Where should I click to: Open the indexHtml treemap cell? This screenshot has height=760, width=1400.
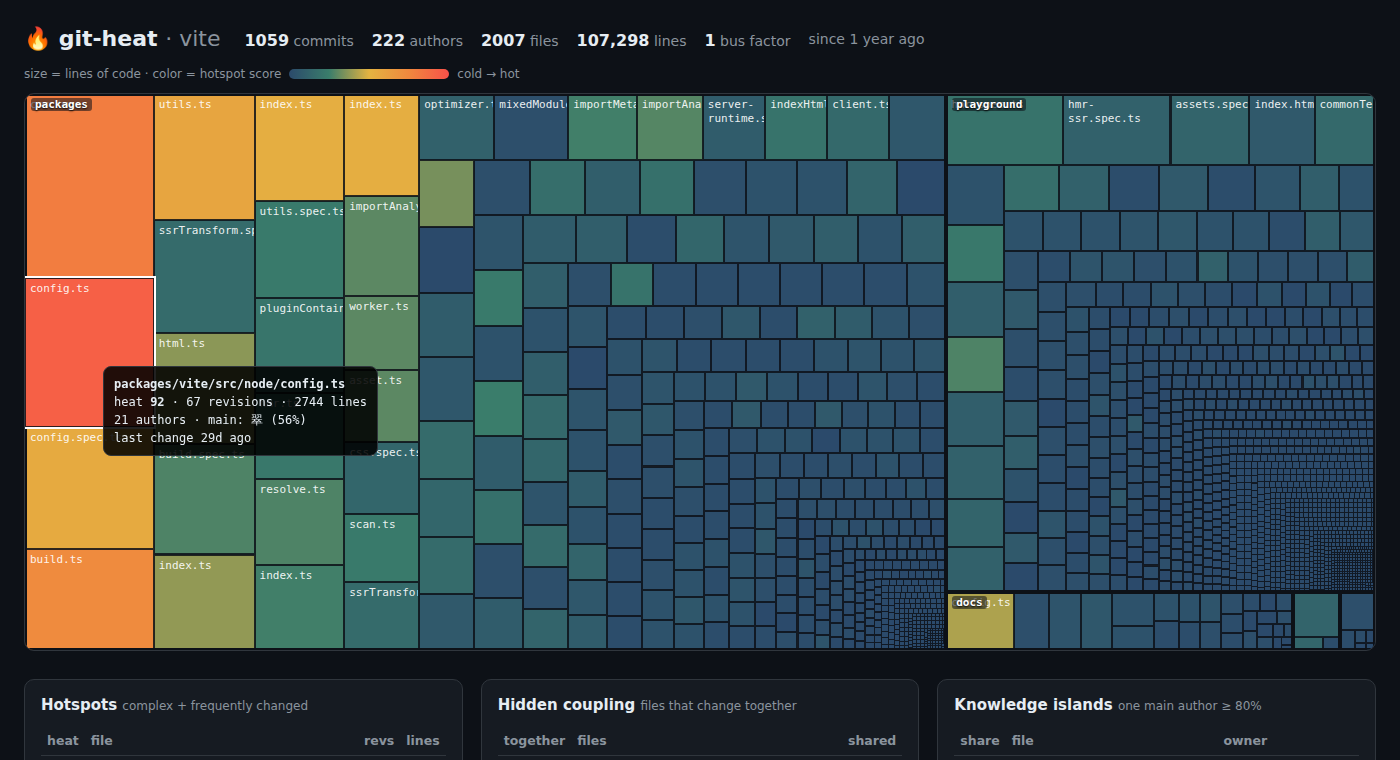796,127
